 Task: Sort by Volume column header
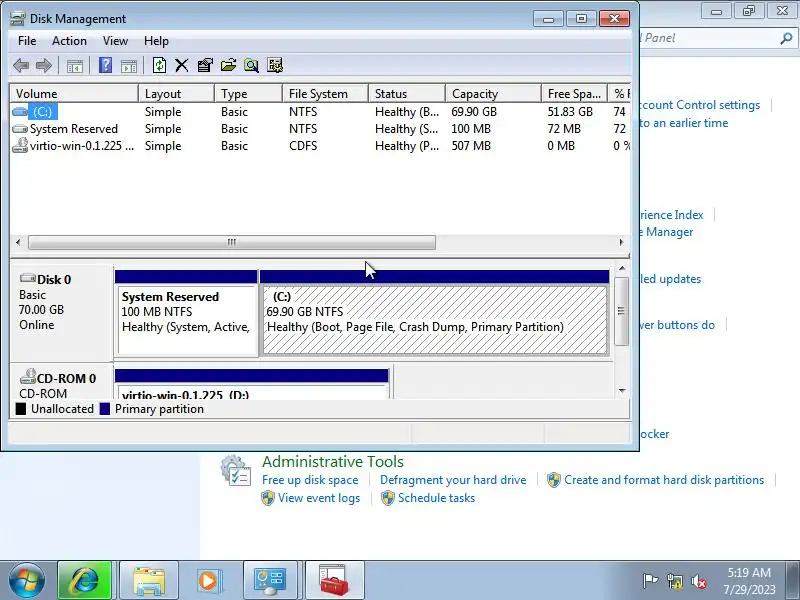point(74,94)
